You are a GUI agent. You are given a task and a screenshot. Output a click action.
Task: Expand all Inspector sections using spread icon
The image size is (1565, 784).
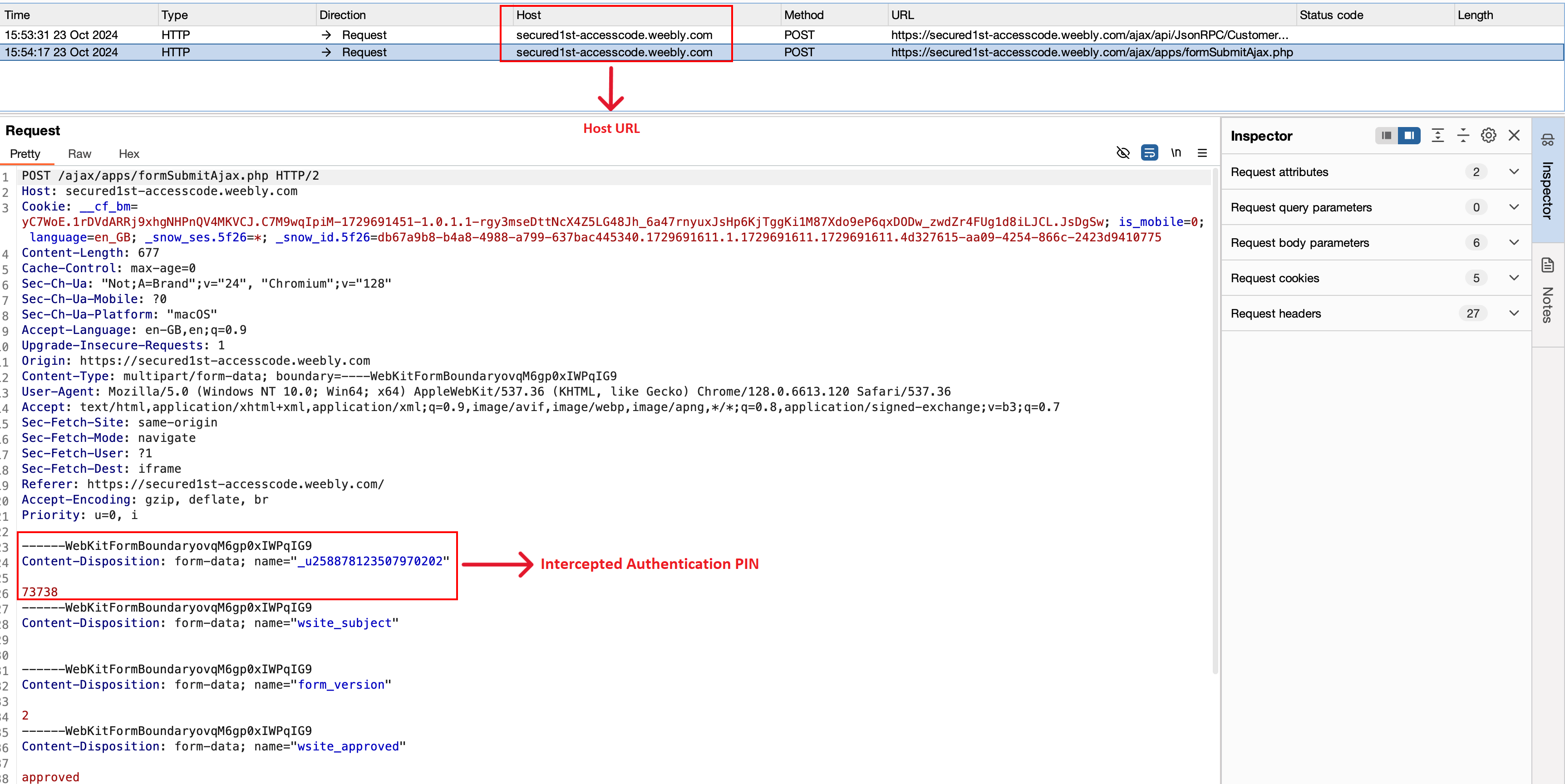[1438, 135]
